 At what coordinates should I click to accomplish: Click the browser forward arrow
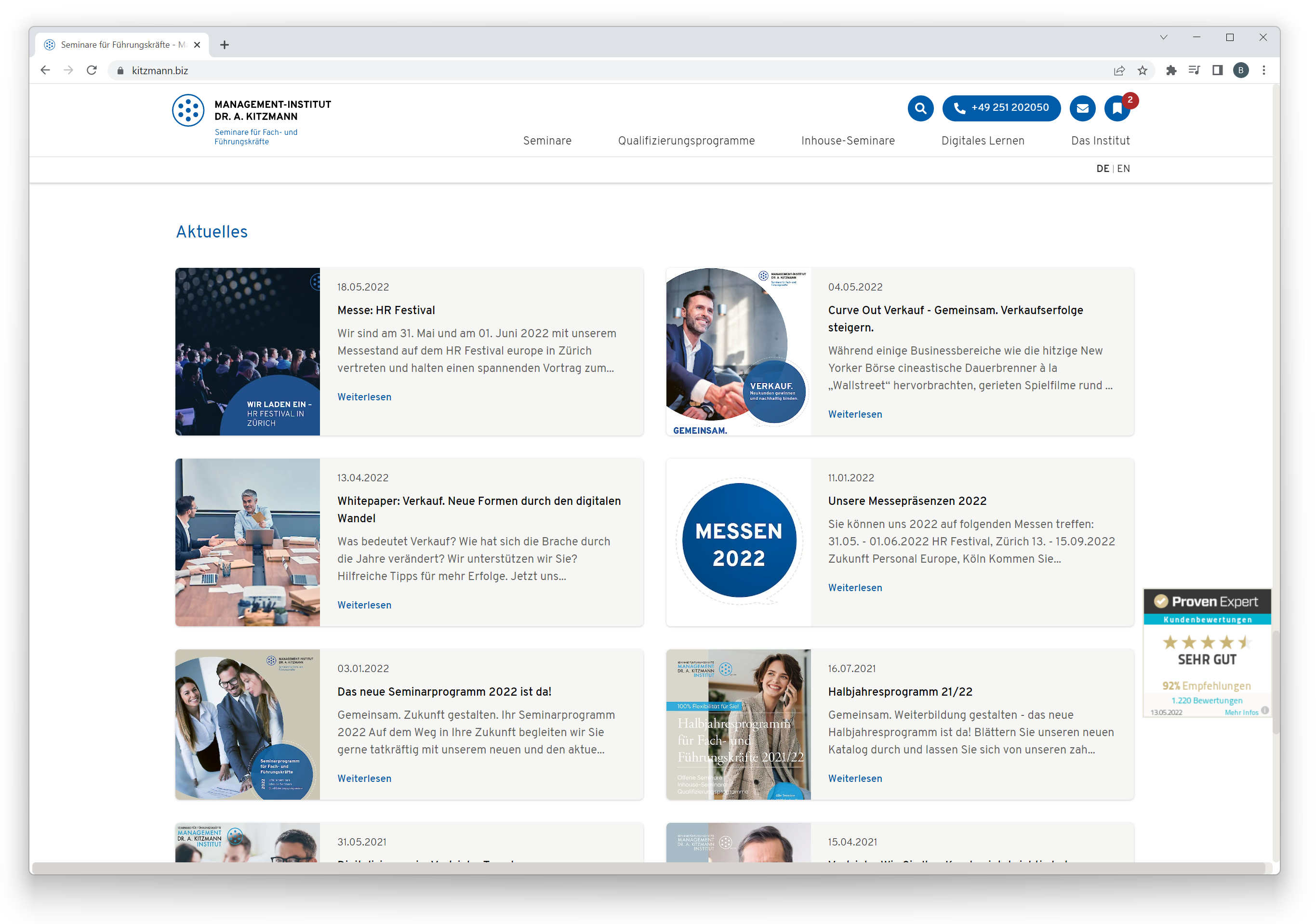(x=68, y=70)
